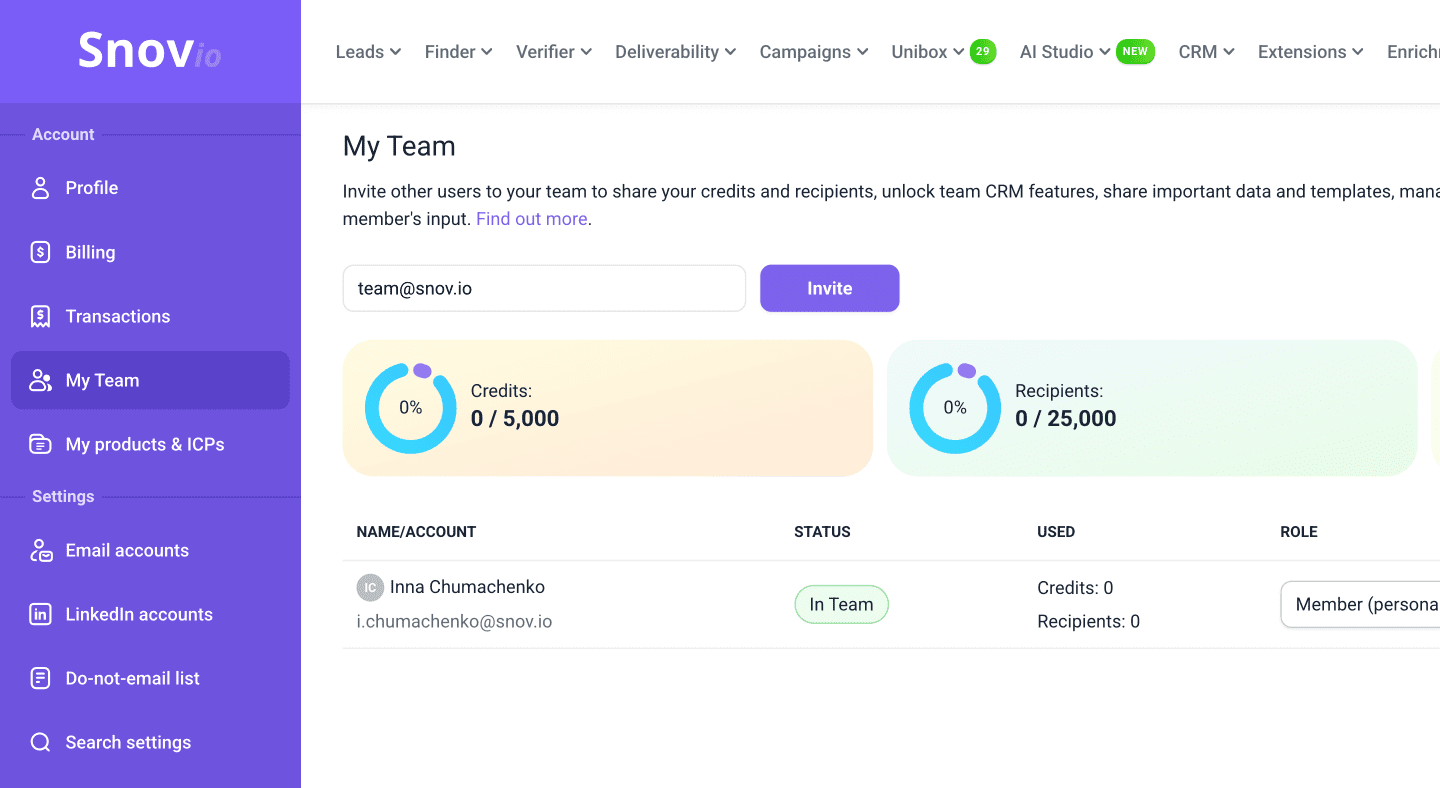Expand the Finder dropdown menu

click(x=458, y=52)
